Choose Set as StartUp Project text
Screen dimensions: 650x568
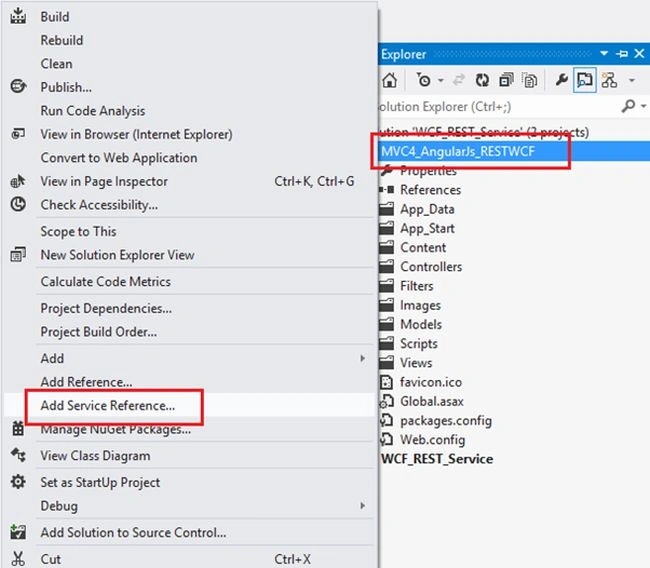(100, 482)
